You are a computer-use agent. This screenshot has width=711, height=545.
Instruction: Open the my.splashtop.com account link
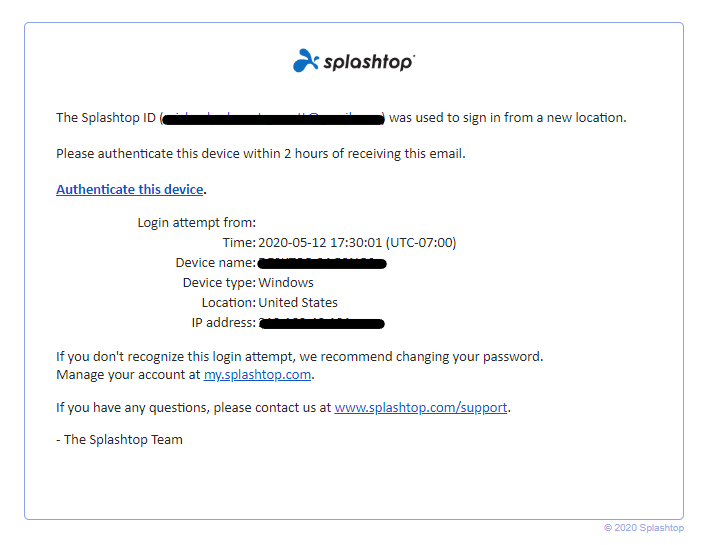click(258, 375)
